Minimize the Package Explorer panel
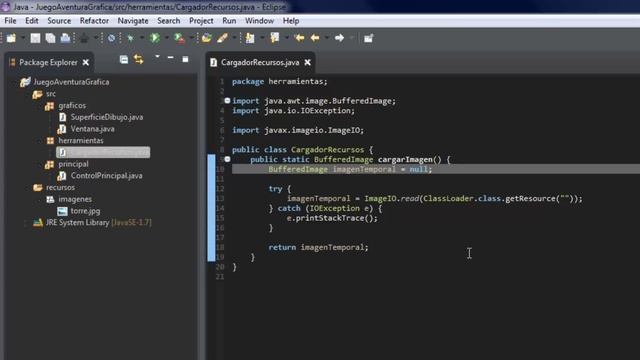Screen dimensions: 640x360 171,58
